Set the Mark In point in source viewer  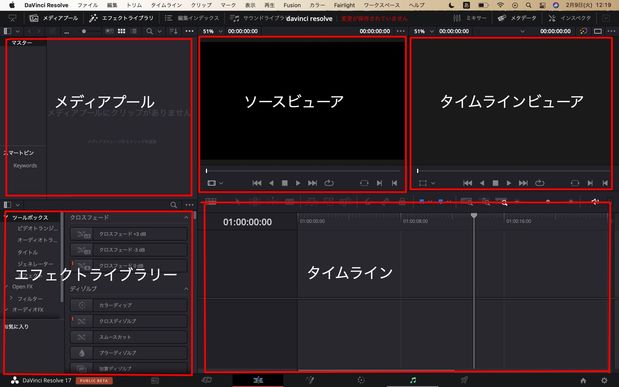[x=379, y=183]
